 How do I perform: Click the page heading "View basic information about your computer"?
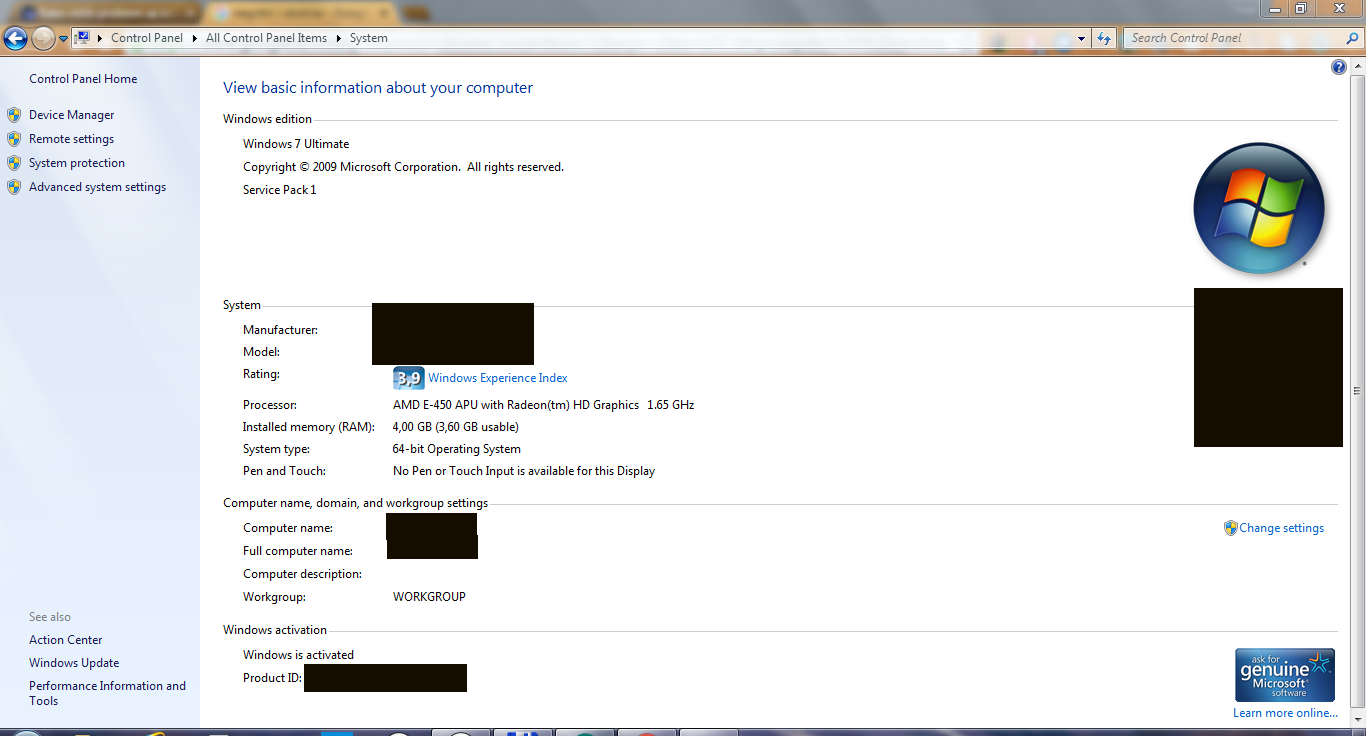[x=378, y=88]
